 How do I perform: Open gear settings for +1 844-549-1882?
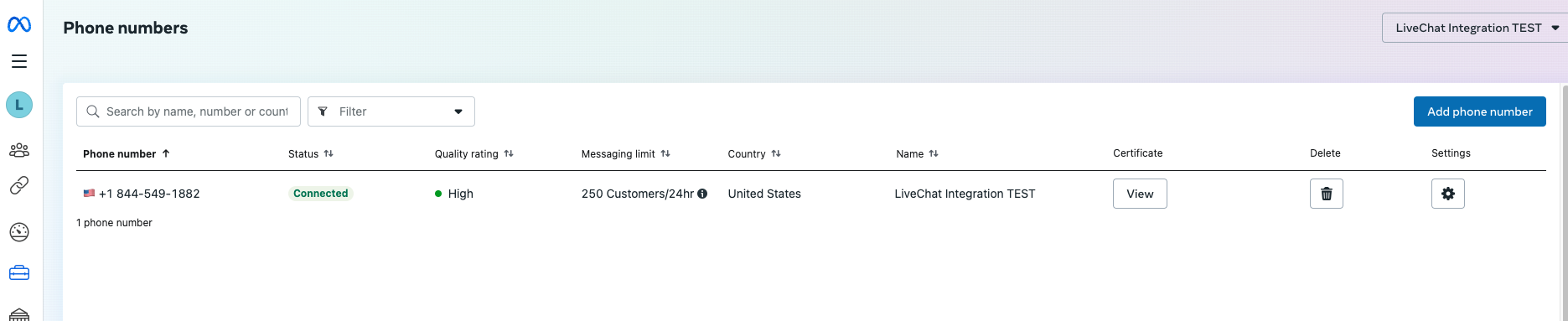pos(1448,194)
